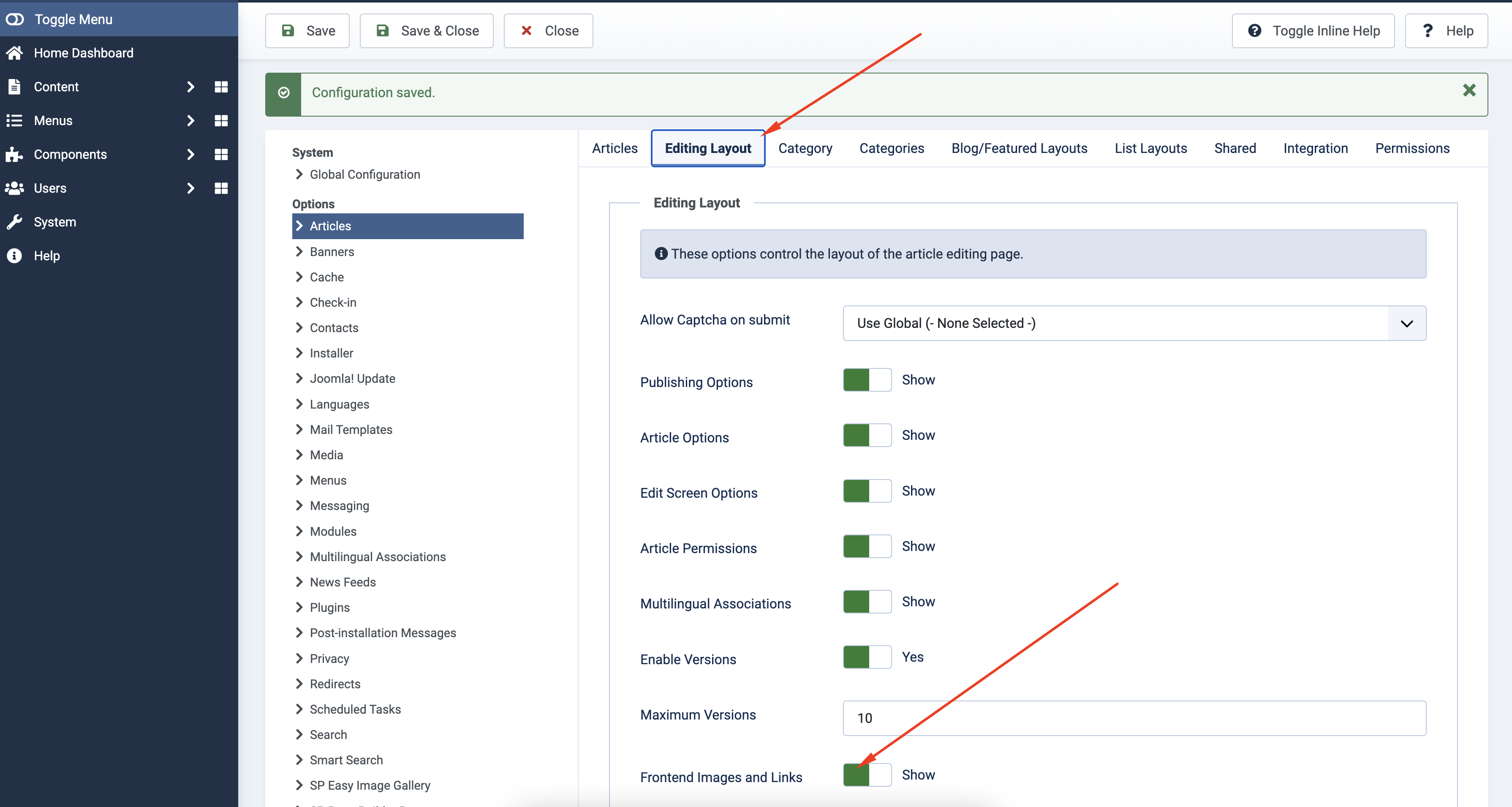Open the Categories tab
Image resolution: width=1512 pixels, height=807 pixels.
click(892, 149)
